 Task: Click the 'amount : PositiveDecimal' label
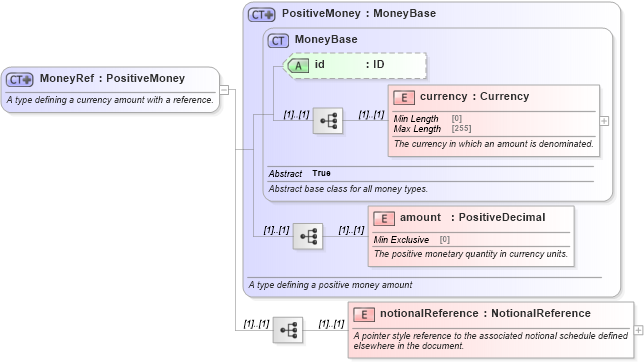tap(473, 217)
